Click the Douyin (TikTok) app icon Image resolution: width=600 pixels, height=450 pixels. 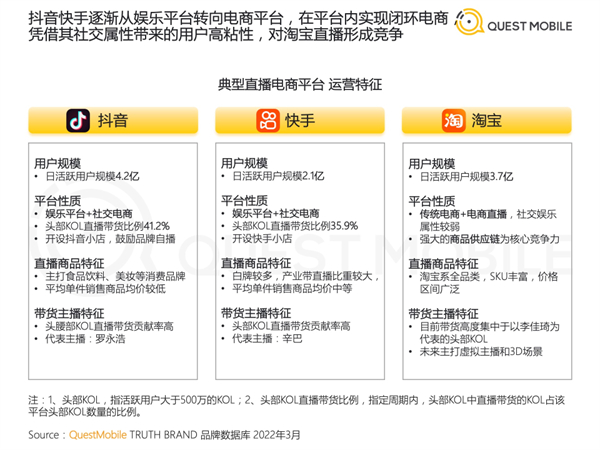click(x=78, y=121)
